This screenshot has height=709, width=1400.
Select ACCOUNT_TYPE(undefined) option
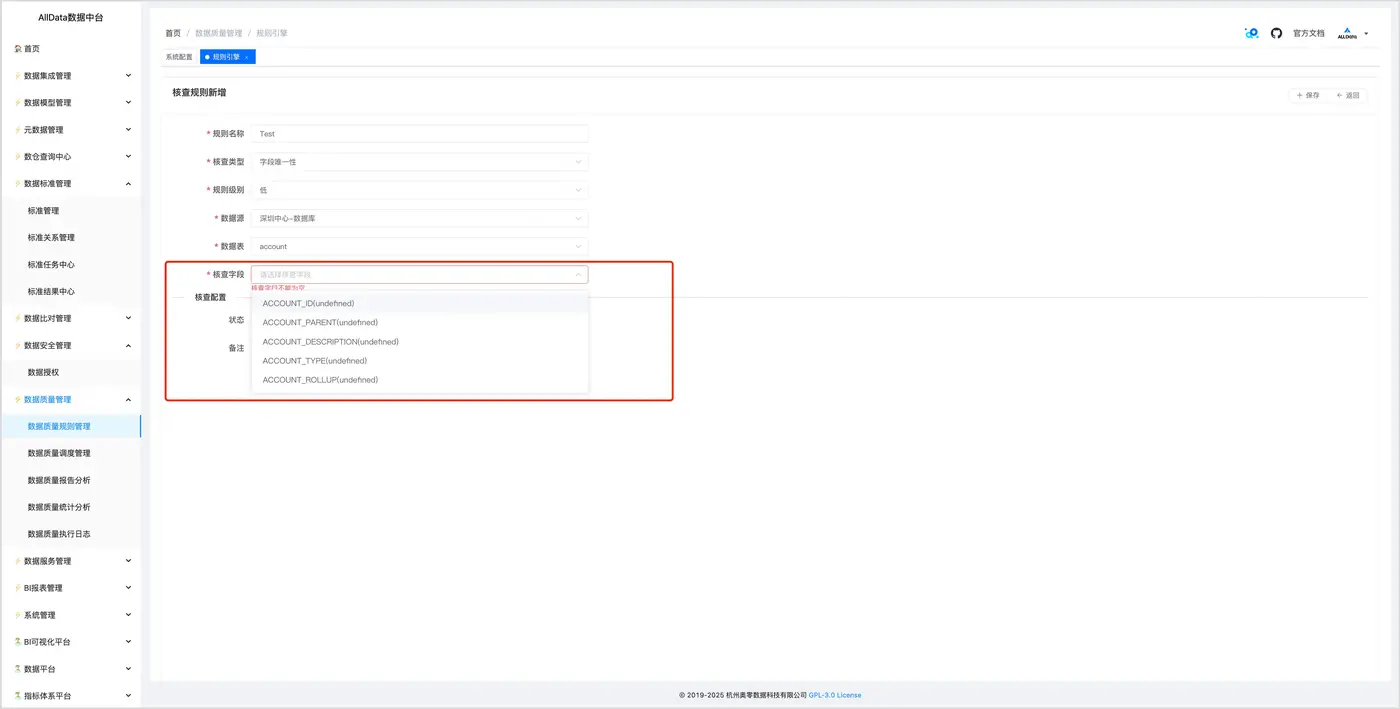420,360
